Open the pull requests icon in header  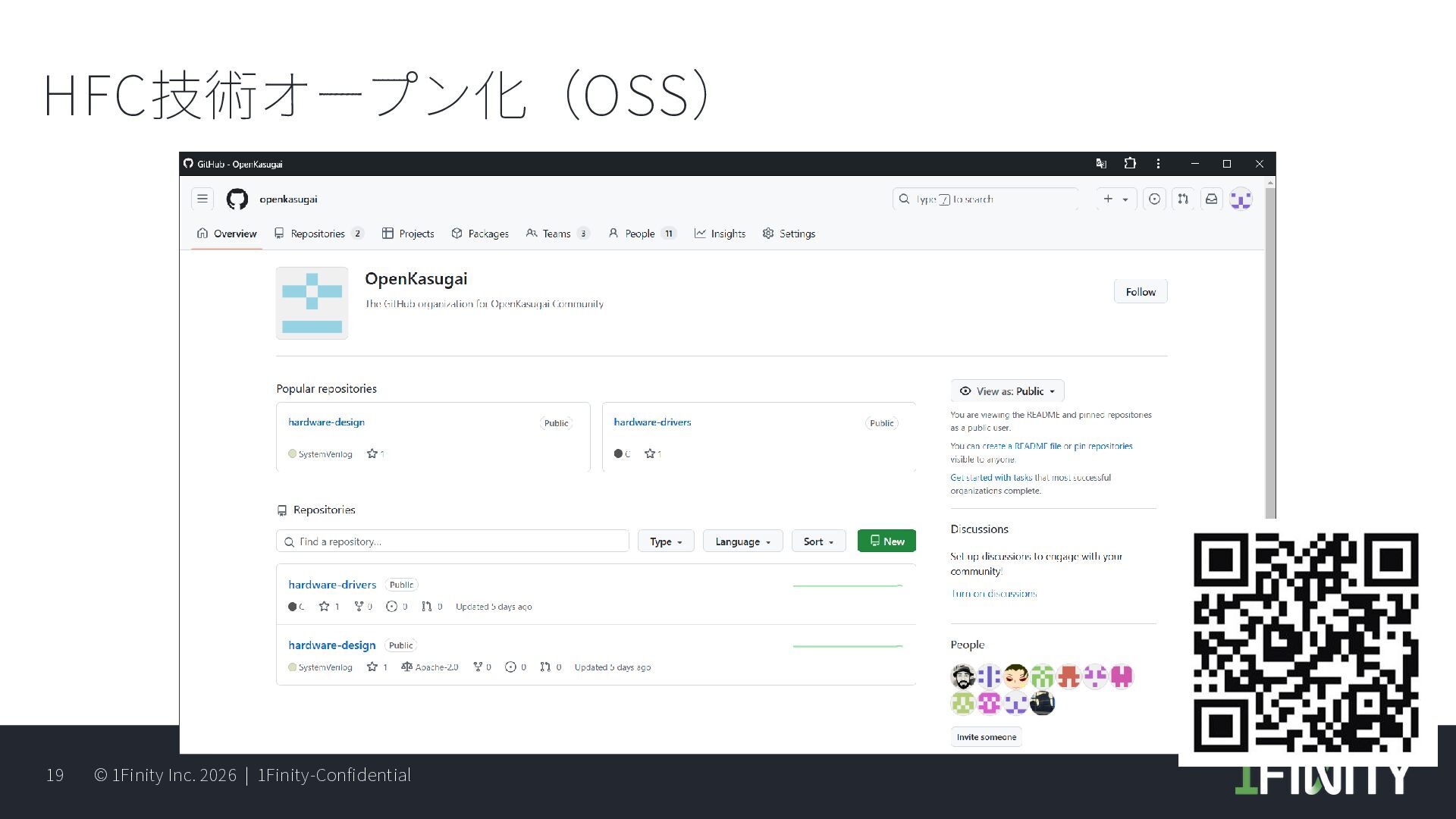[x=1183, y=199]
